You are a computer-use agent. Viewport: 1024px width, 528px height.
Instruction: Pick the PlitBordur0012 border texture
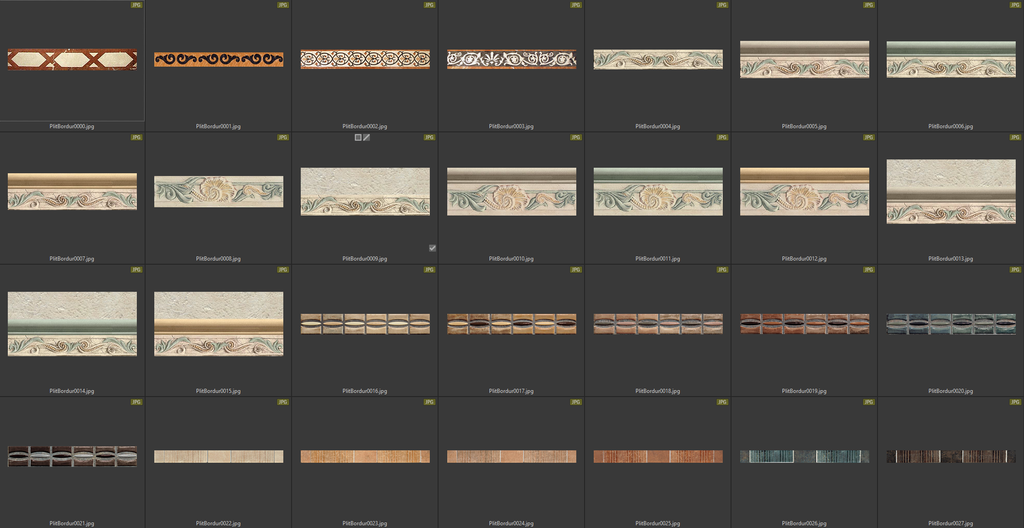(804, 191)
